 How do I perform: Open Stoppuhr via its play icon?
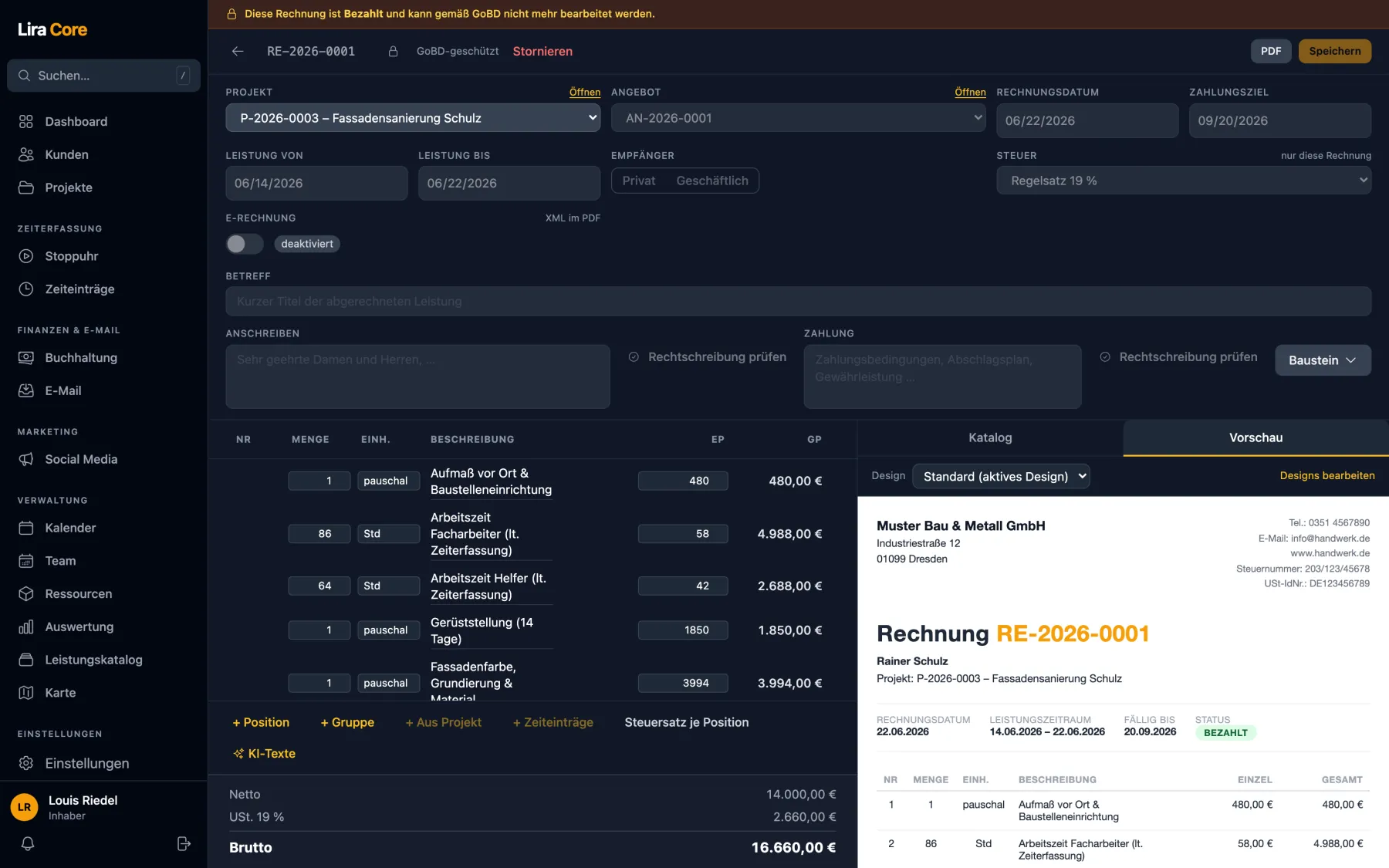pyautogui.click(x=26, y=256)
